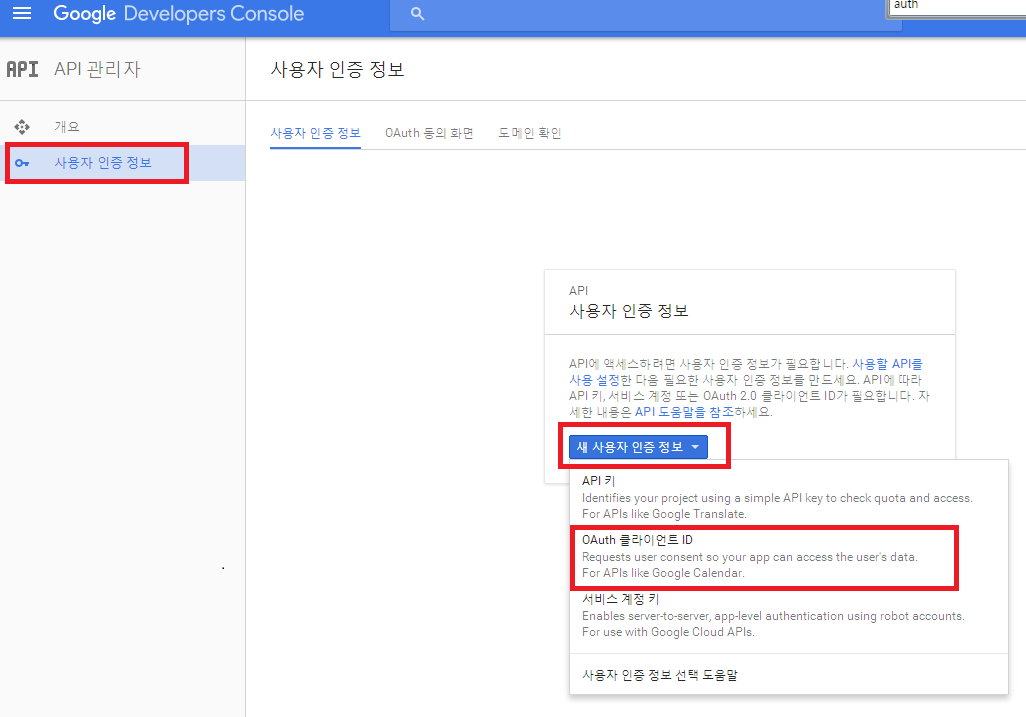The image size is (1026, 717).
Task: Pick 서비스 계정 키 from the menu
Action: pos(620,600)
